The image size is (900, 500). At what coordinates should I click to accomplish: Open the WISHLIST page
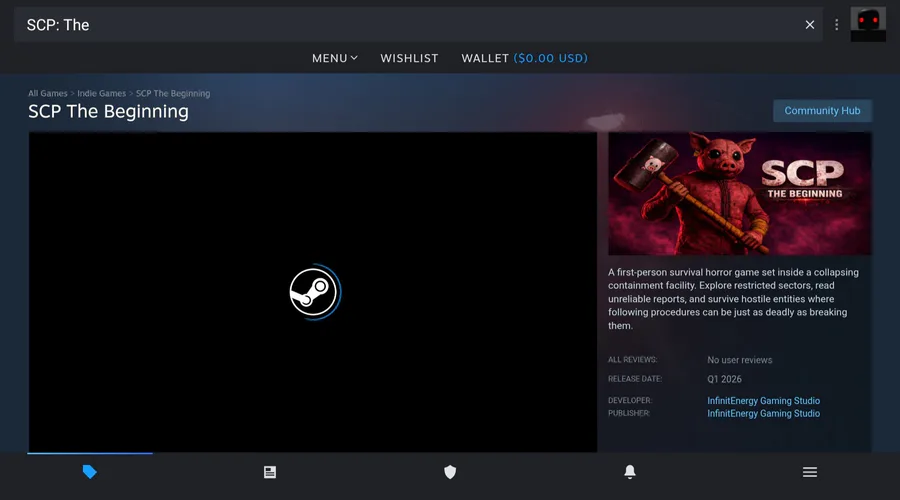pos(409,58)
